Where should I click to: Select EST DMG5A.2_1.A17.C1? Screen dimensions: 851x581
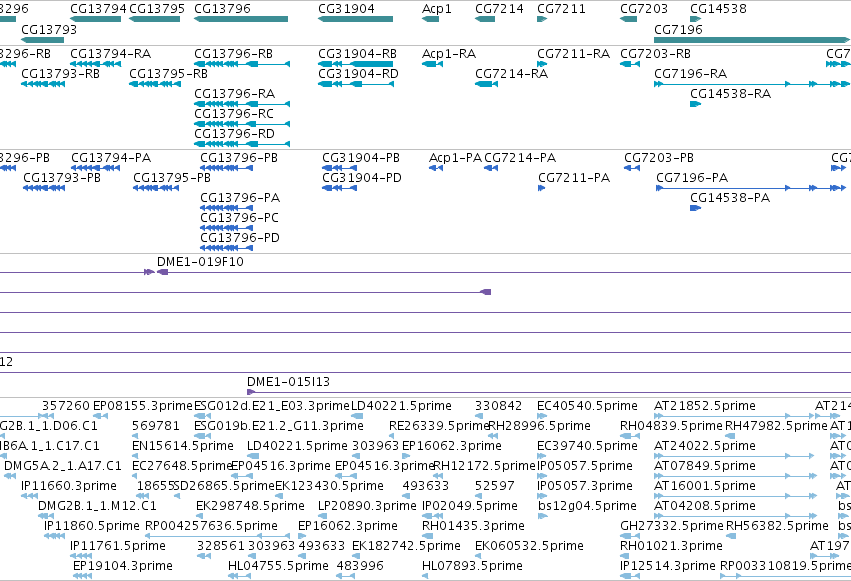tap(63, 466)
